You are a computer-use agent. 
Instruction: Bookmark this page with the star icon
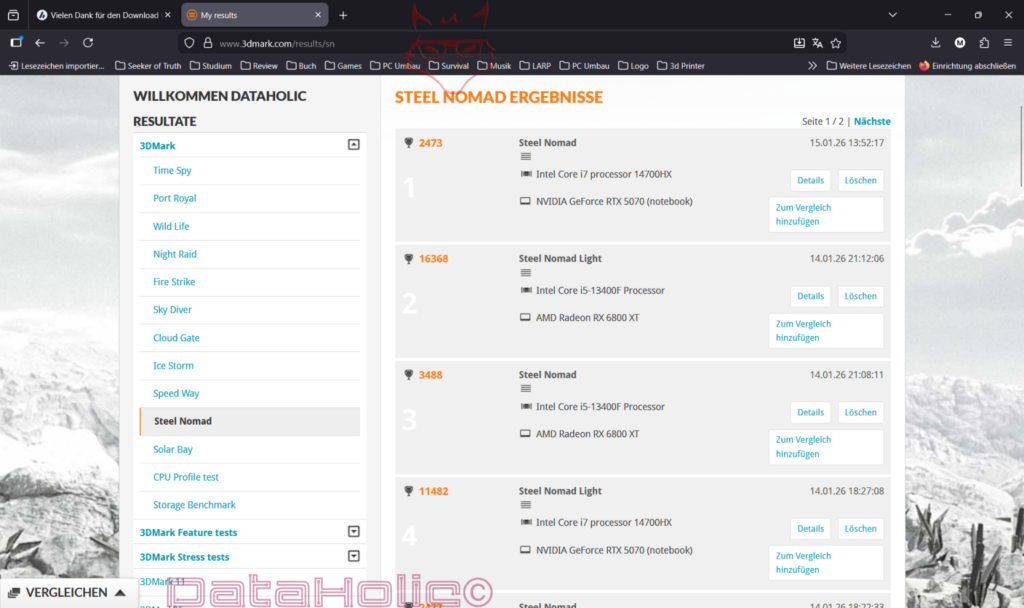tap(836, 43)
